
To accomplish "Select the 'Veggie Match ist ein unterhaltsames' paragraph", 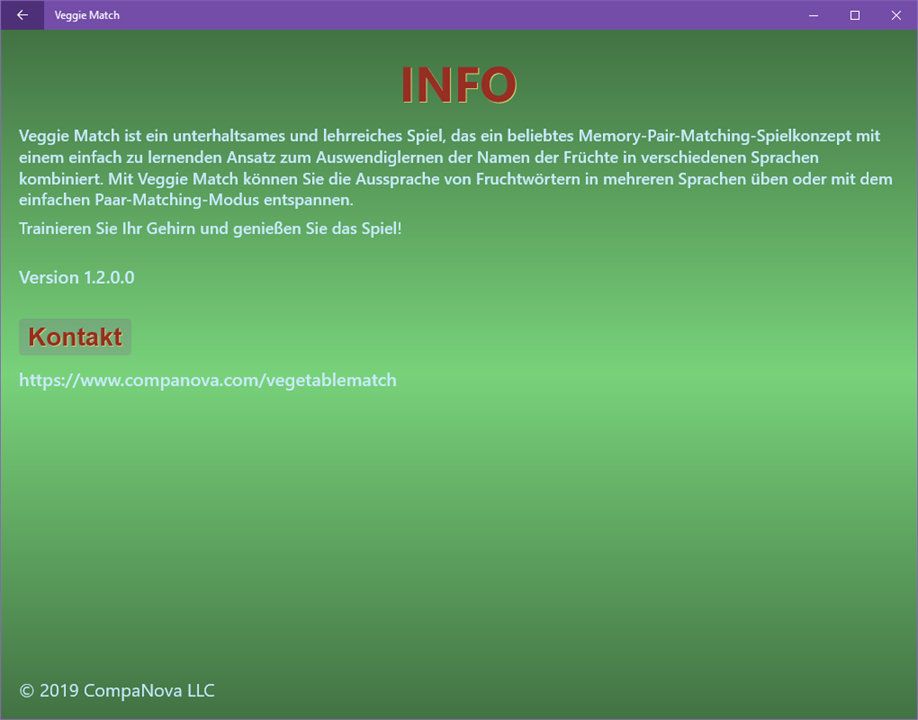I will pos(455,168).
